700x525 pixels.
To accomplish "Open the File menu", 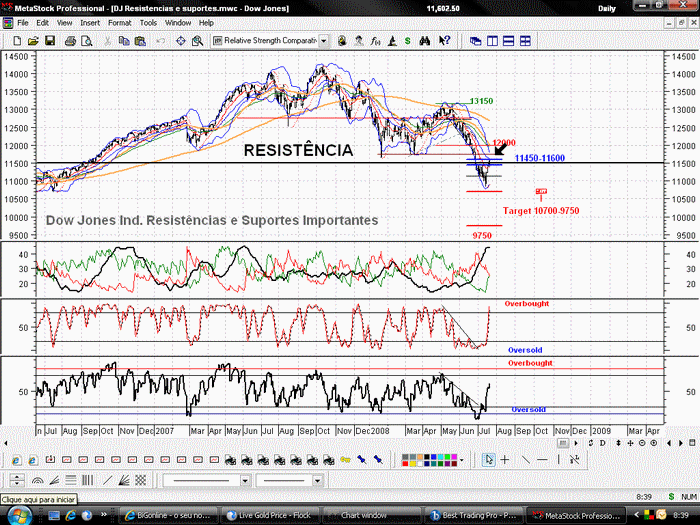I will click(x=23, y=23).
